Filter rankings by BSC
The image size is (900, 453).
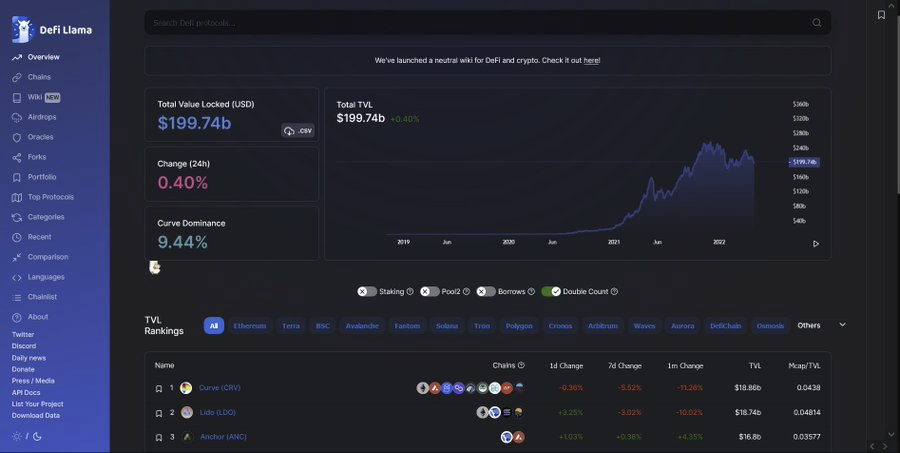[x=323, y=326]
